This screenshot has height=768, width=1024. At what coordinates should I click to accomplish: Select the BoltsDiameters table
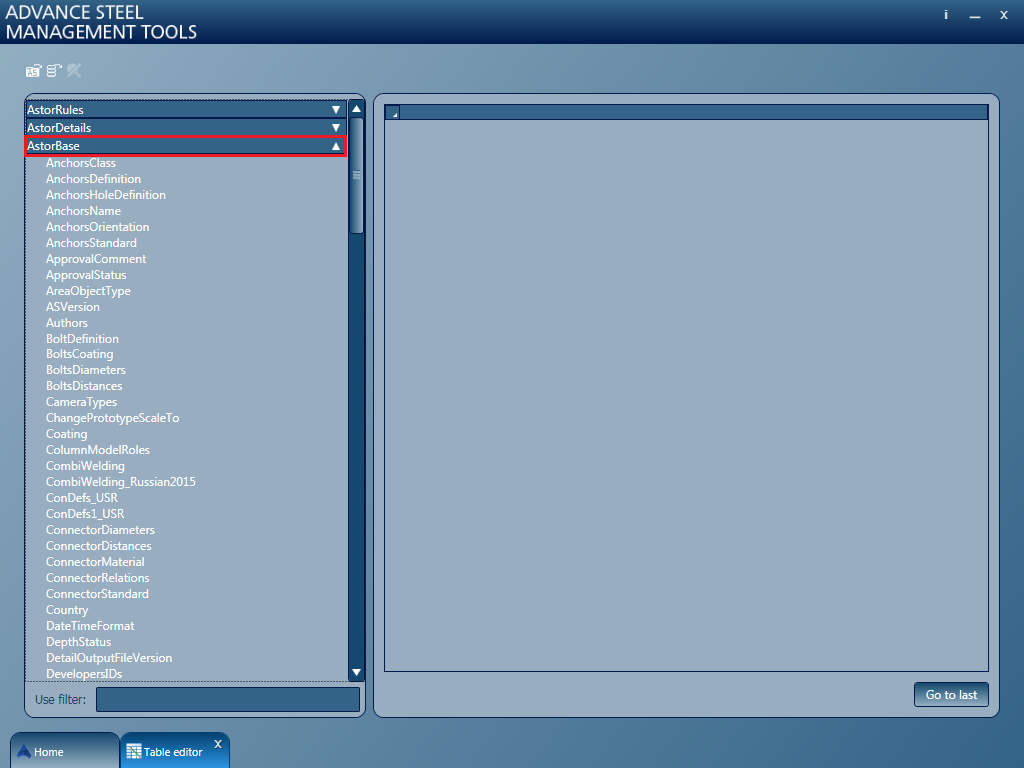coord(86,370)
